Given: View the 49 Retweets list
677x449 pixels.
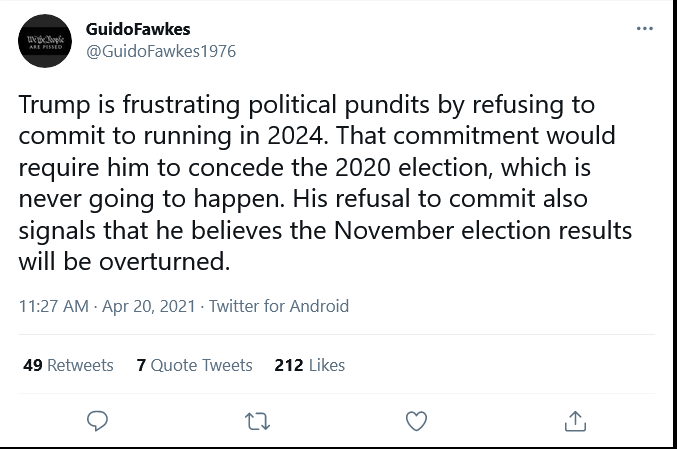Looking at the screenshot, I should click(x=68, y=365).
